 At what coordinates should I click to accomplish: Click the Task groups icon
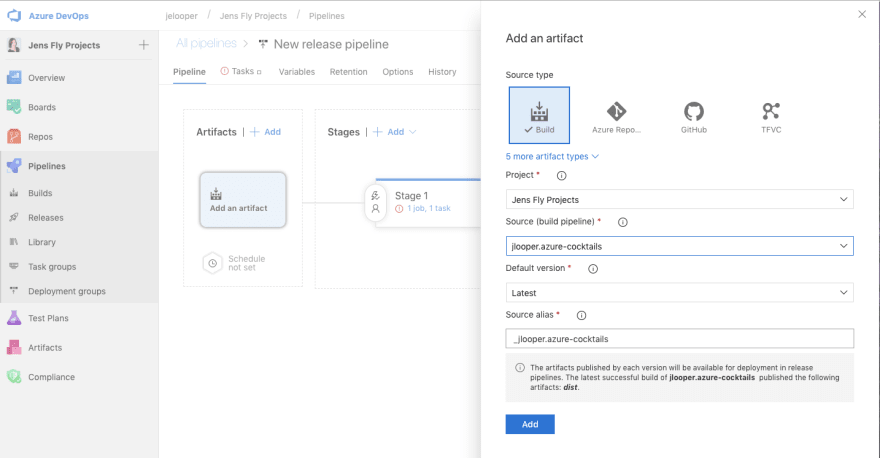pyautogui.click(x=14, y=266)
